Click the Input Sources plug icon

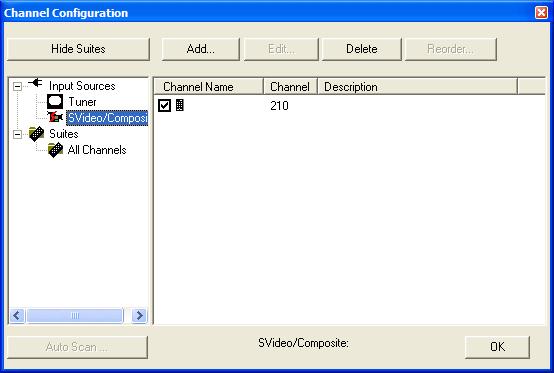(35, 83)
